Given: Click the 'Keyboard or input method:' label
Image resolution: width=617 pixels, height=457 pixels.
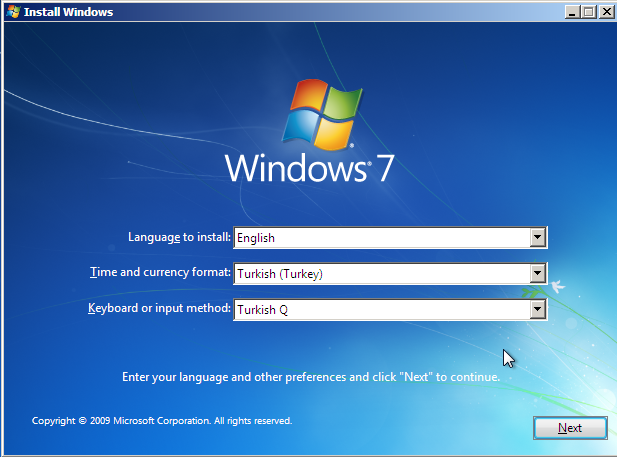Looking at the screenshot, I should click(x=159, y=308).
